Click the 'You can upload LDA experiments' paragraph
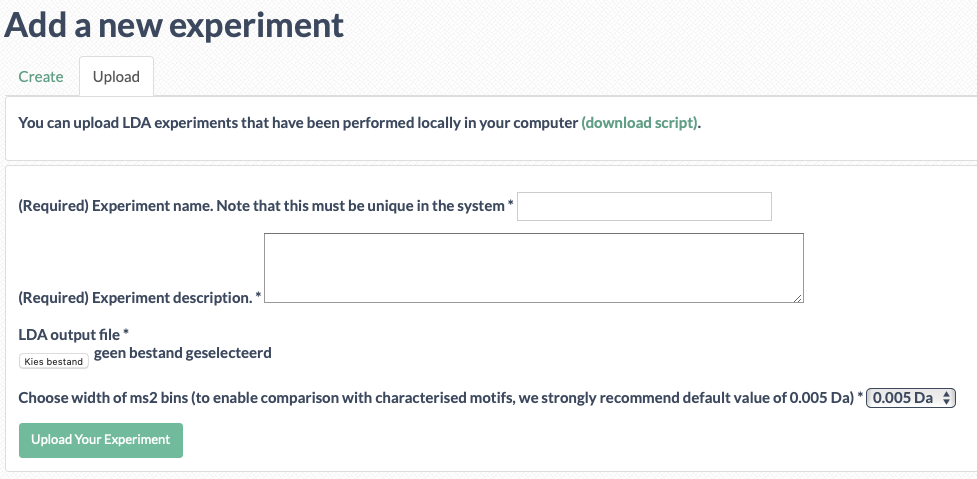 click(360, 123)
